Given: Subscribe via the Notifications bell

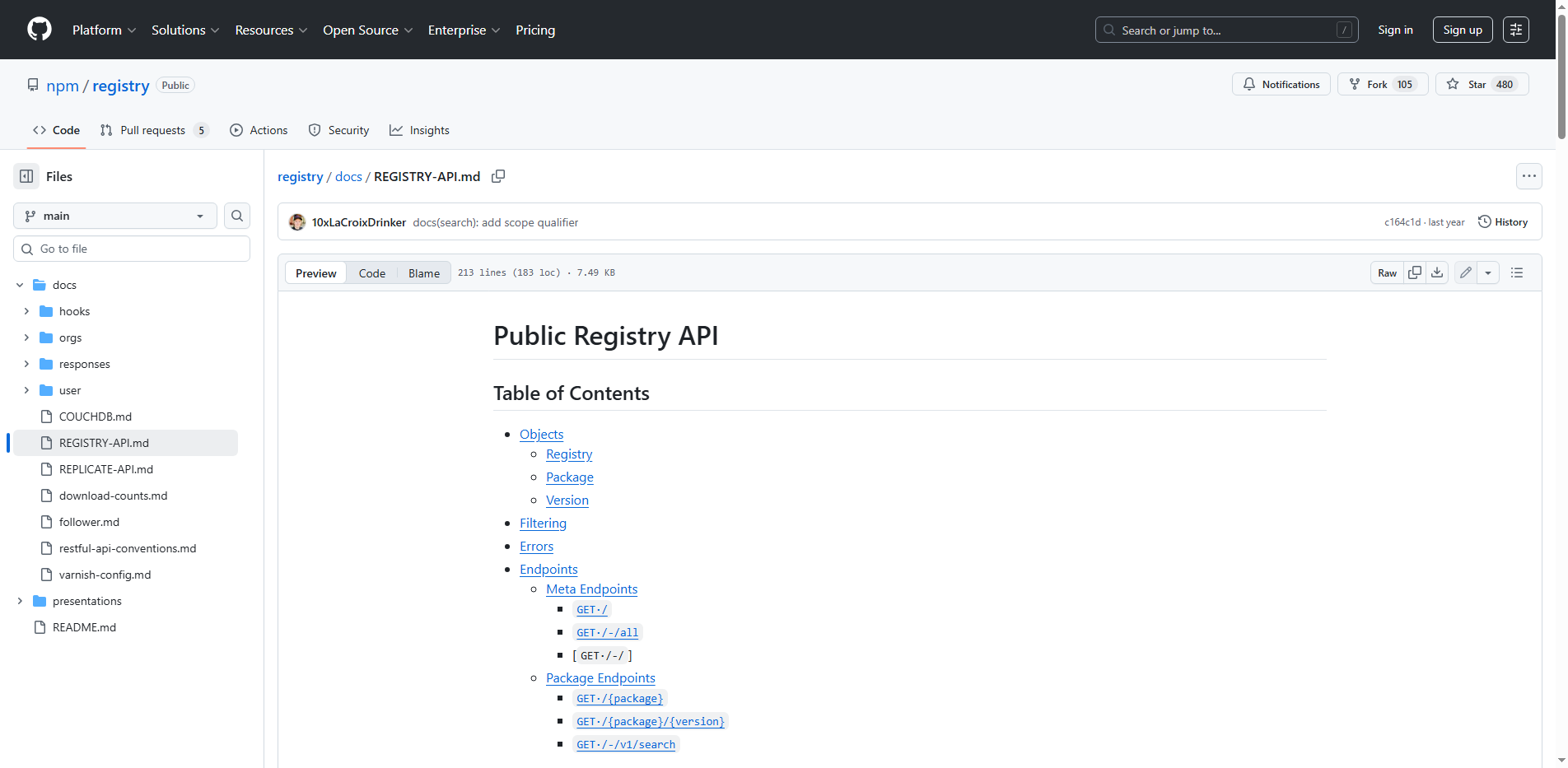Looking at the screenshot, I should coord(1281,84).
